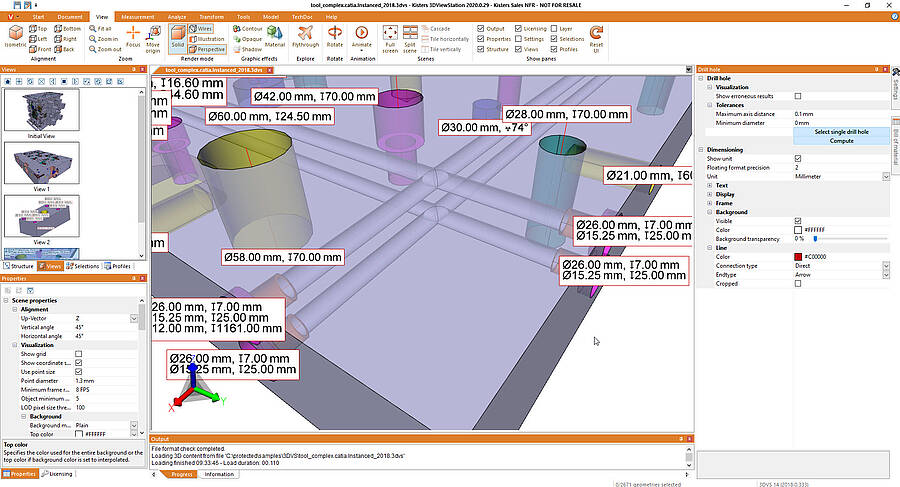Toggle Wires render mode
Viewport: 900px width, 487px height.
click(201, 29)
